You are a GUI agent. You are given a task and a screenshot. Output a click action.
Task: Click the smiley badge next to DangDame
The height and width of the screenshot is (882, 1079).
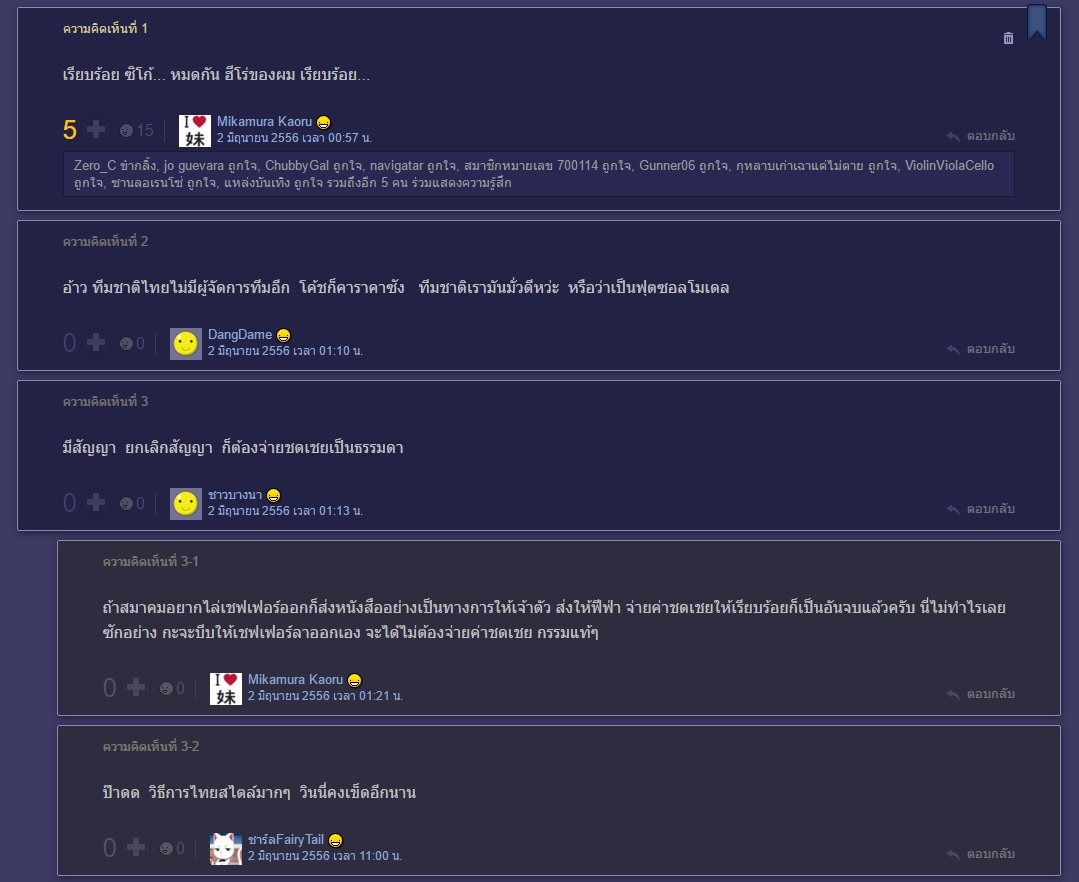[x=284, y=335]
